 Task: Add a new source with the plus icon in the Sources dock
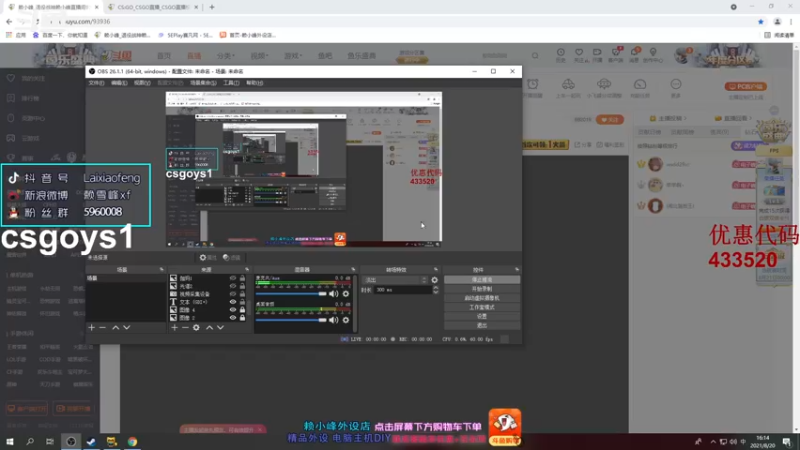(x=174, y=328)
